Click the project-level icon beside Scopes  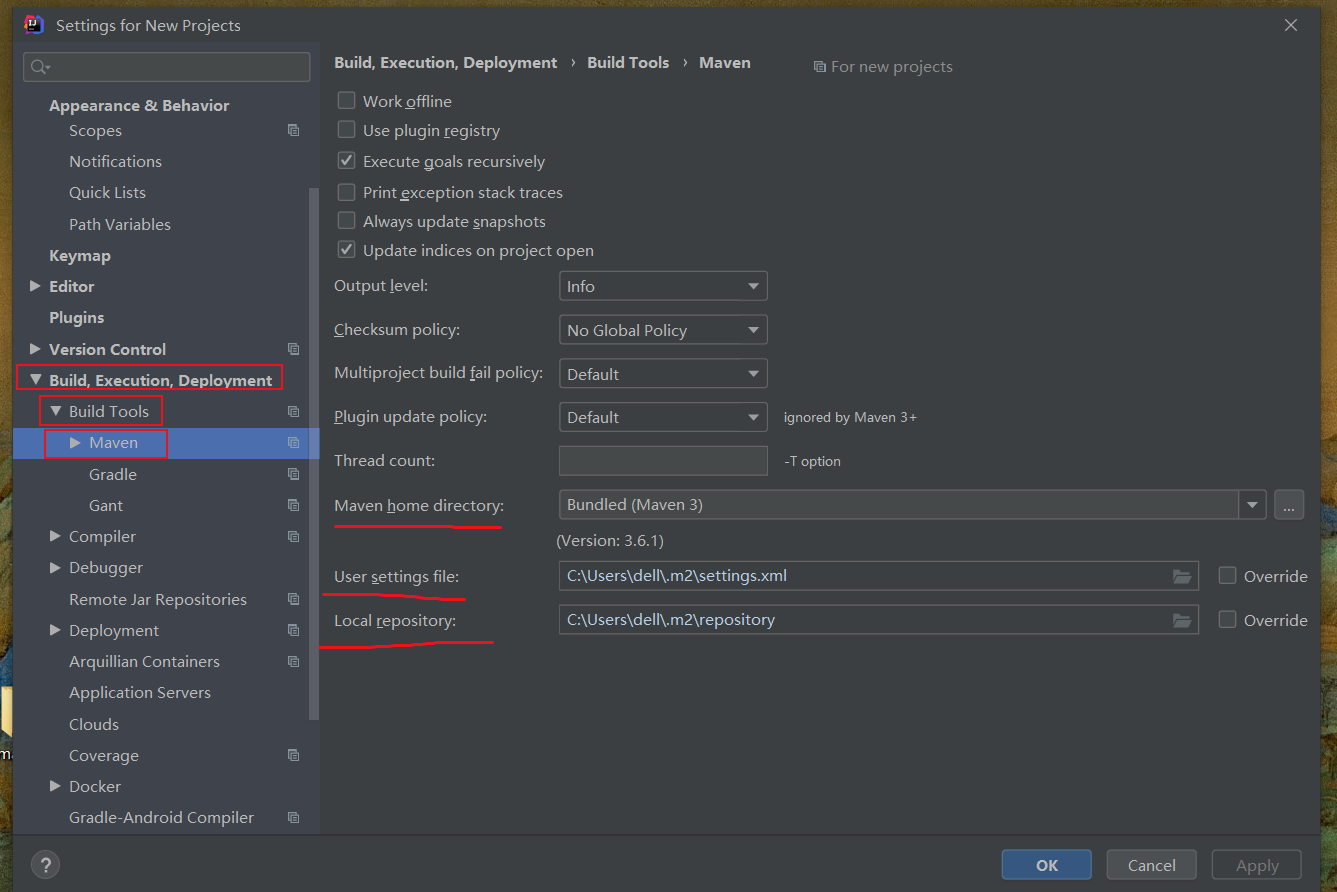pos(293,130)
